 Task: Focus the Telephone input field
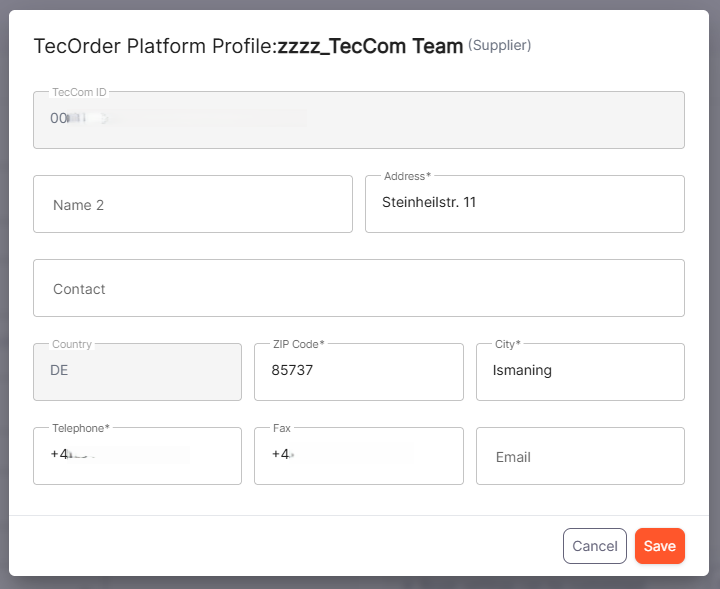137,456
